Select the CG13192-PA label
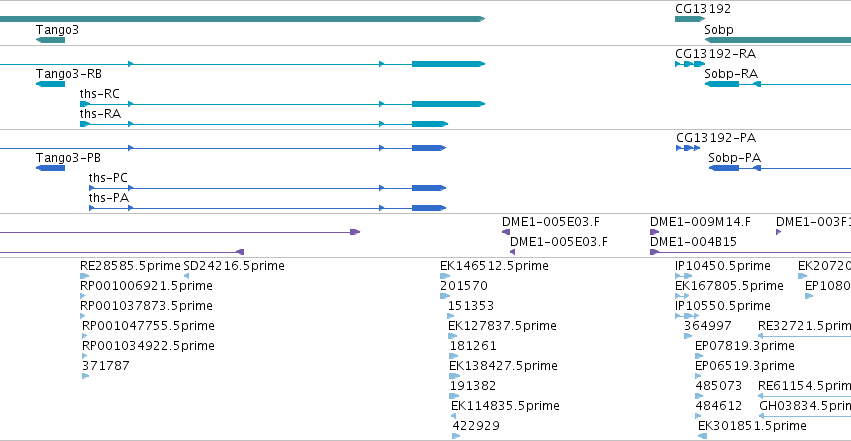 coord(716,138)
